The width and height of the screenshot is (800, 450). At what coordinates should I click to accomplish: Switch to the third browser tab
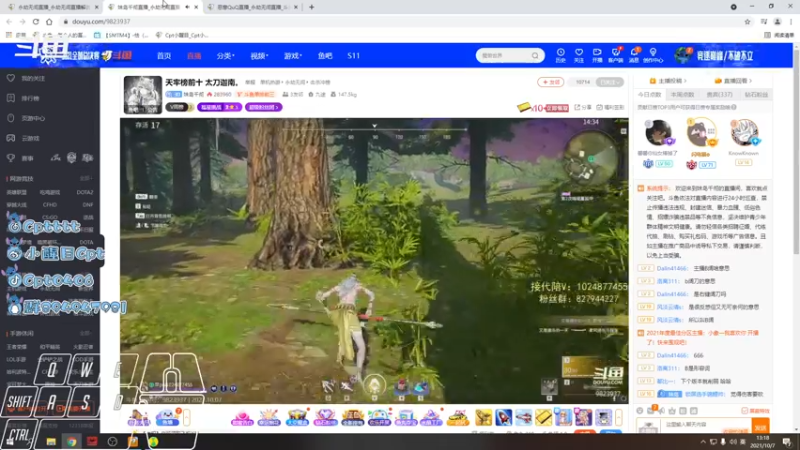pos(254,7)
